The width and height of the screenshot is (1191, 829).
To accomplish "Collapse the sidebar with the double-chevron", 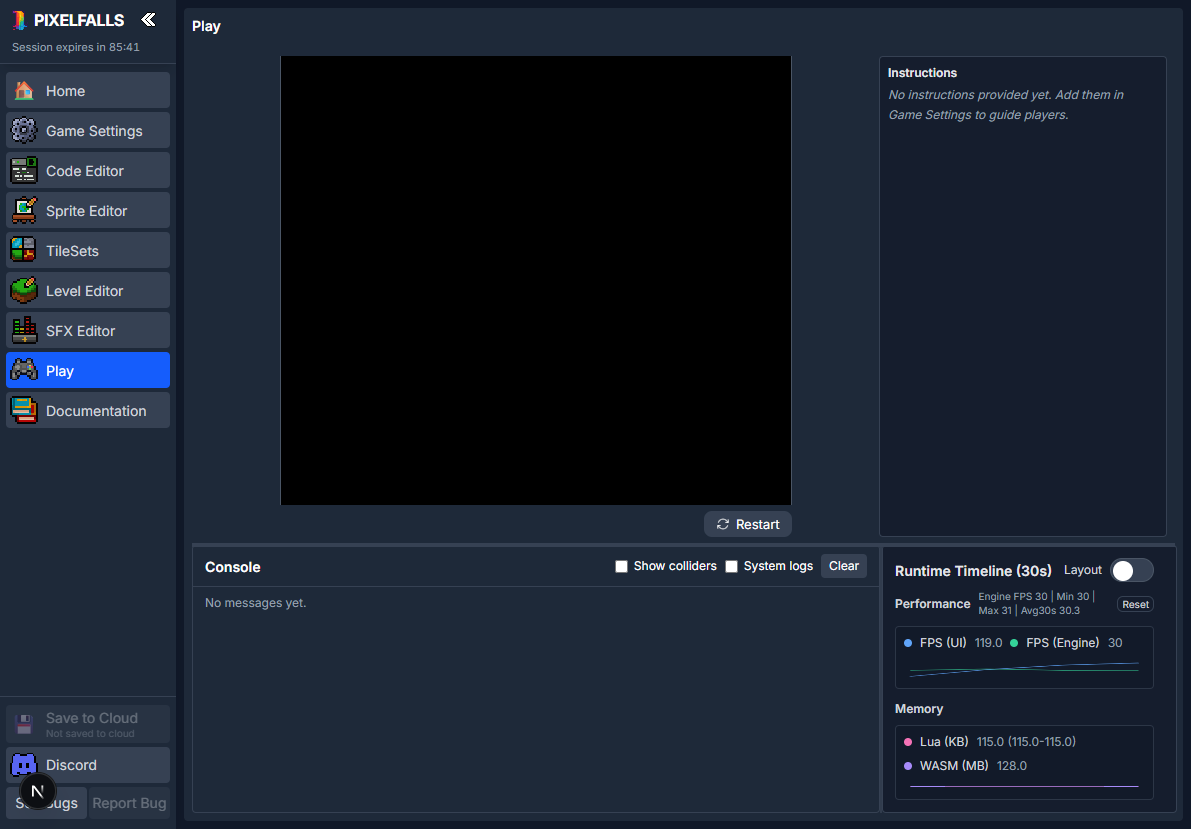I will (x=148, y=20).
